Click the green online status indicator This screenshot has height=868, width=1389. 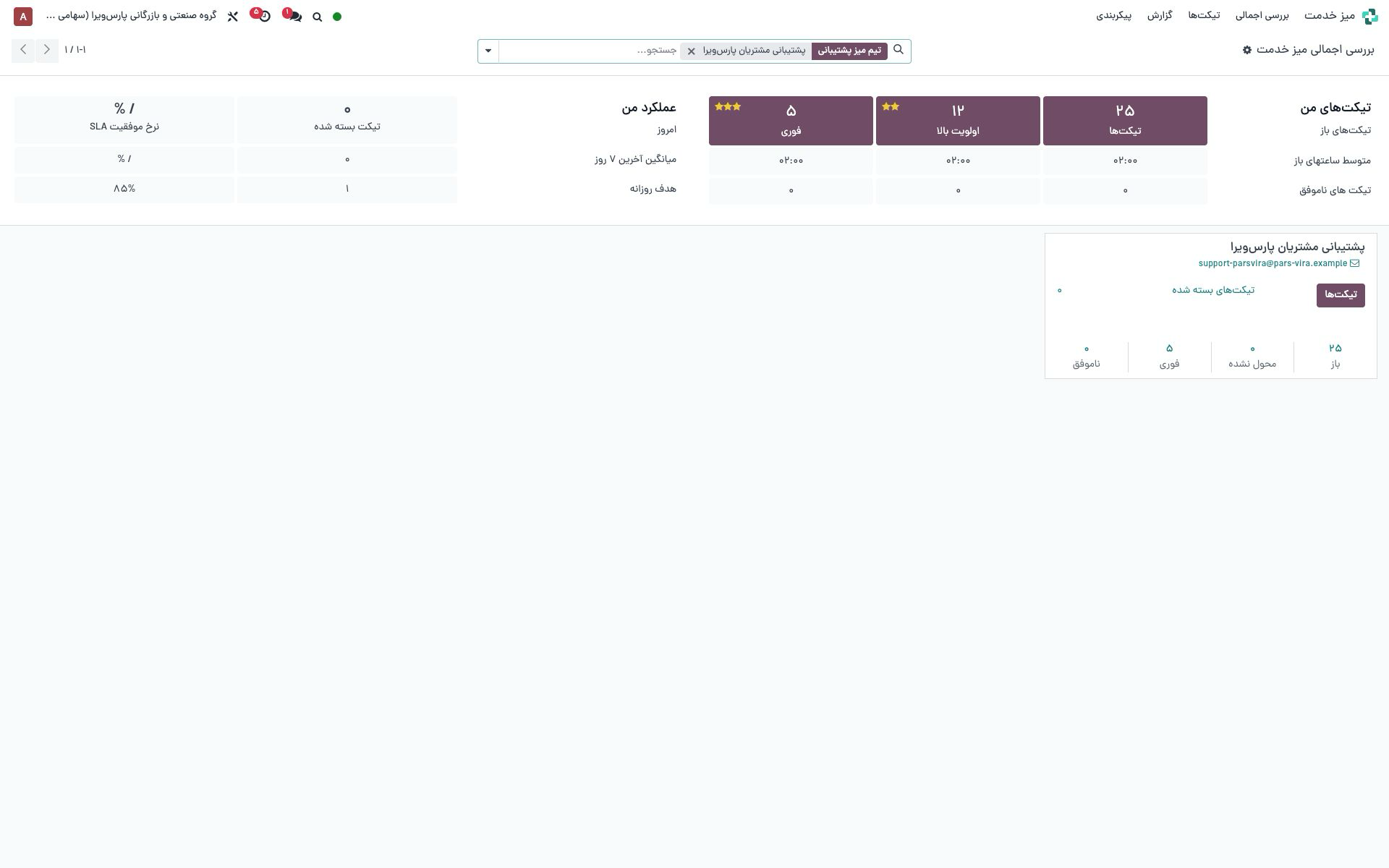tap(337, 17)
